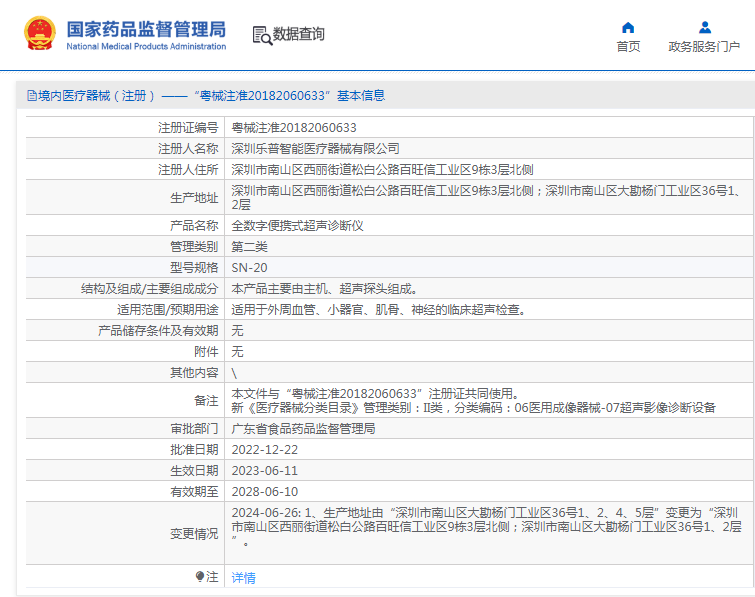Click the 变更情况 change record text
This screenshot has width=755, height=597.
pos(486,527)
